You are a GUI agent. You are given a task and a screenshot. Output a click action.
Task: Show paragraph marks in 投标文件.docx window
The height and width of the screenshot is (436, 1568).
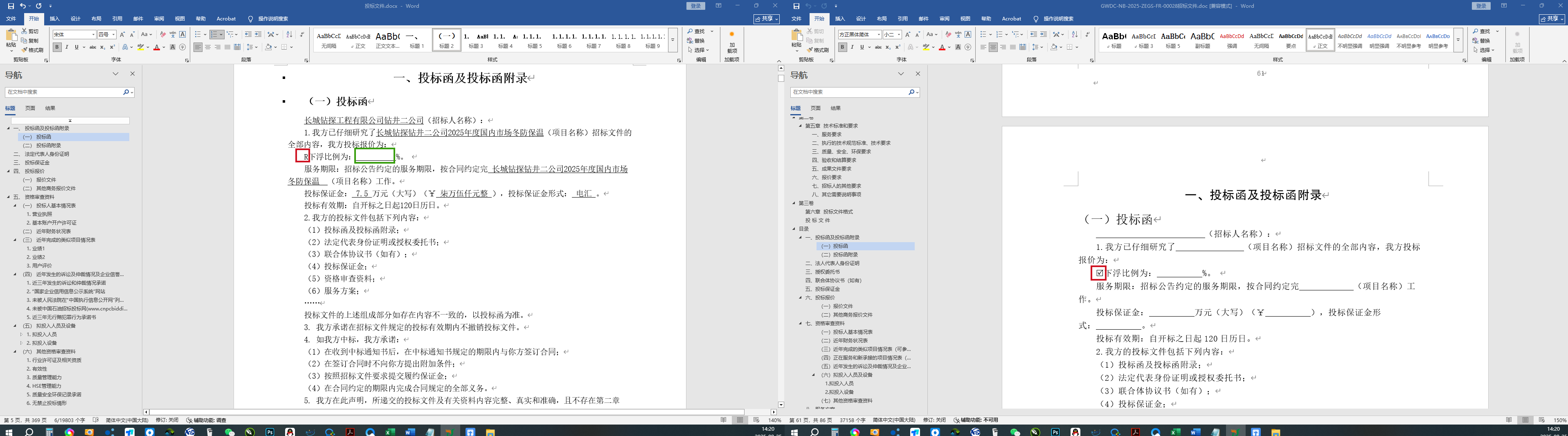(x=302, y=35)
